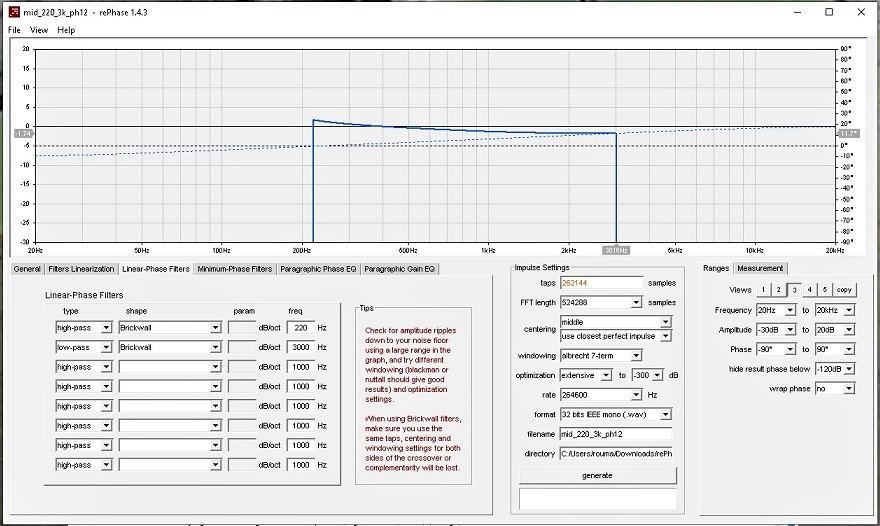This screenshot has width=880, height=526.
Task: Open the optimization extensive dropdown
Action: [x=606, y=375]
